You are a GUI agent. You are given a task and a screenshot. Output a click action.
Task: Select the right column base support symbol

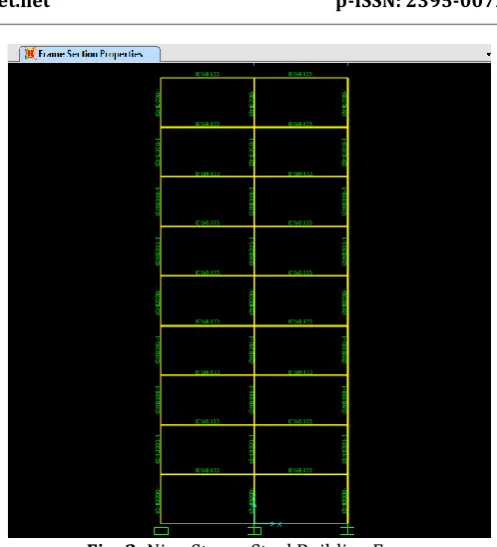[x=347, y=531]
